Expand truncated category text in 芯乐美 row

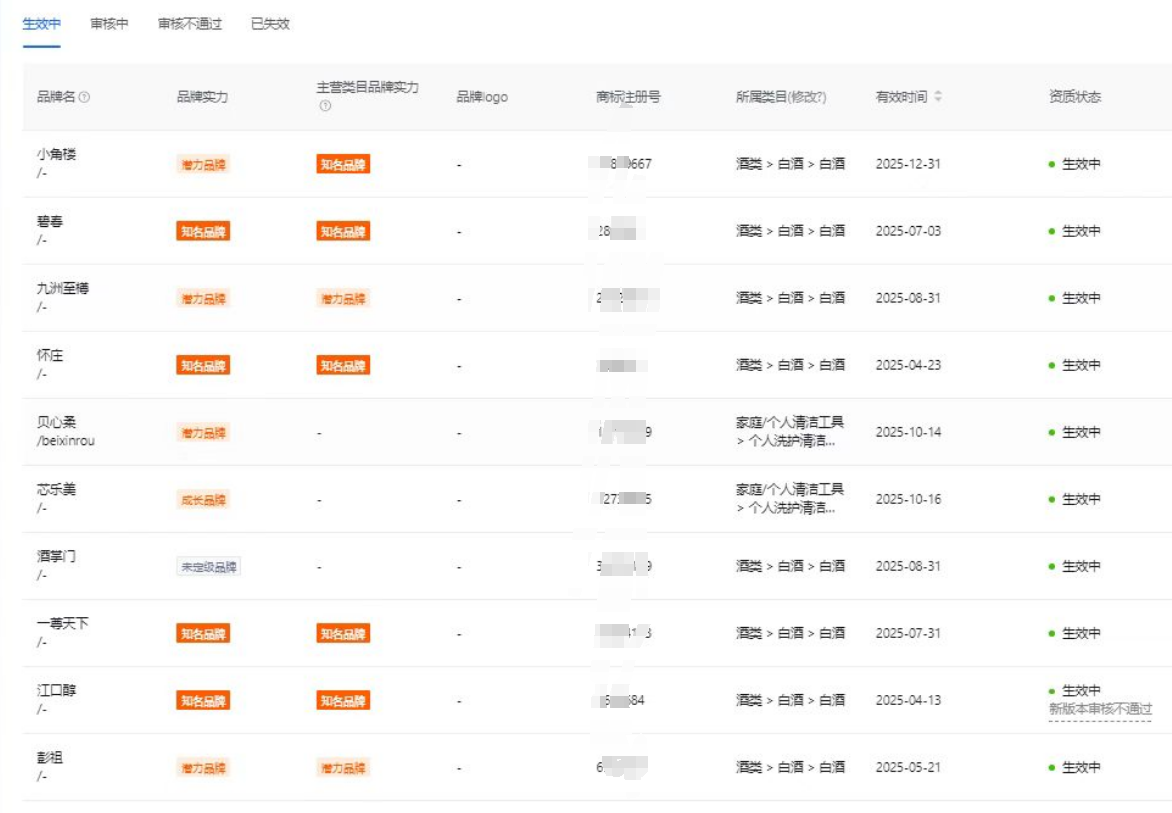click(789, 508)
